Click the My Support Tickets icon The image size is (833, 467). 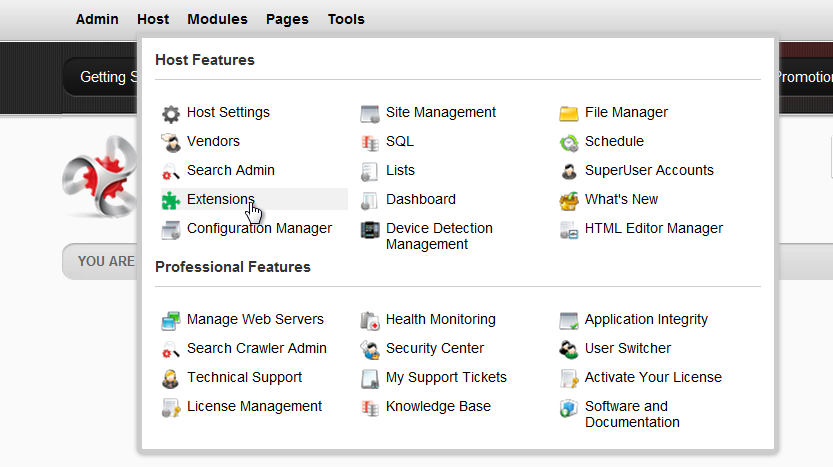(370, 378)
